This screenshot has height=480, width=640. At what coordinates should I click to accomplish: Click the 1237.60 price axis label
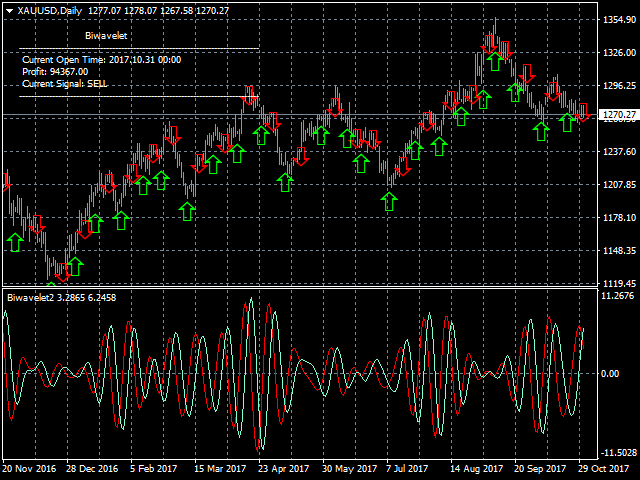619,152
